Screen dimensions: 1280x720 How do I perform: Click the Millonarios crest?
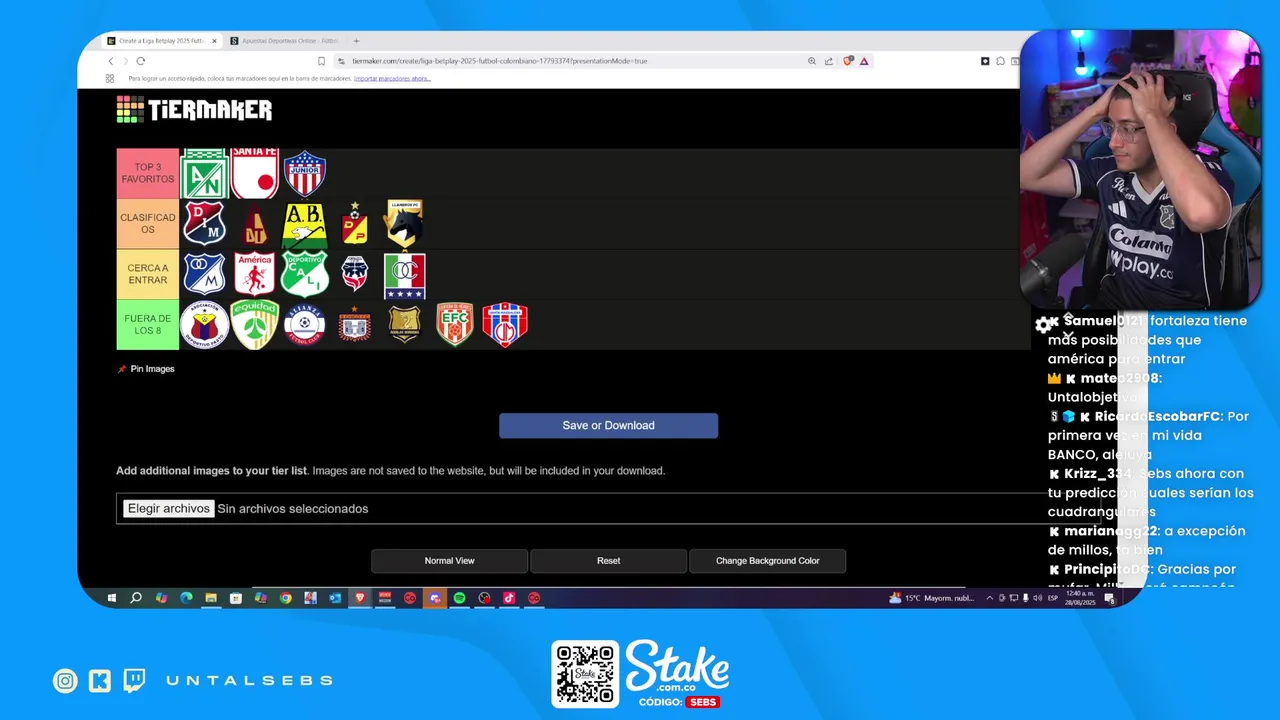(x=204, y=274)
